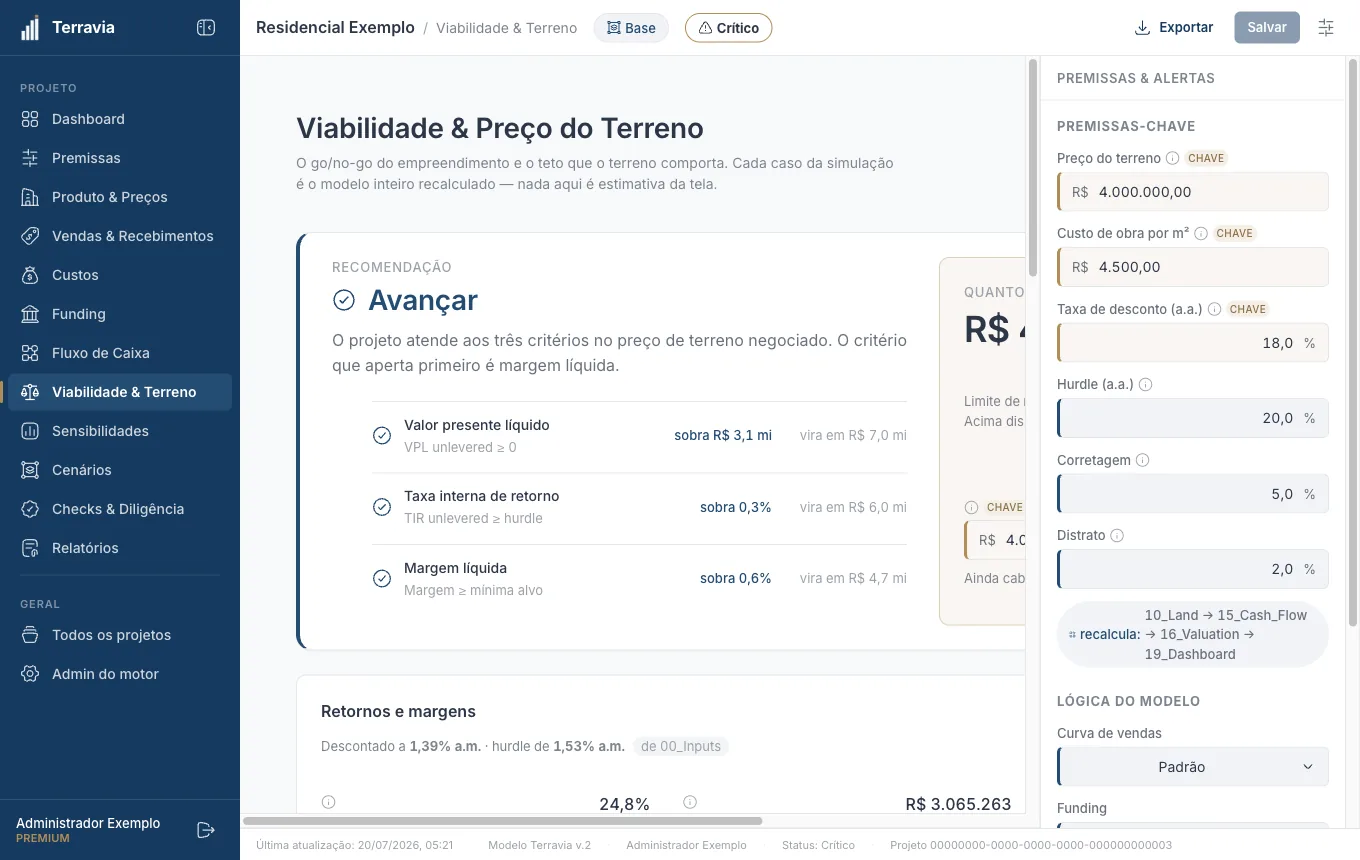Go to Cenários

tap(120, 470)
